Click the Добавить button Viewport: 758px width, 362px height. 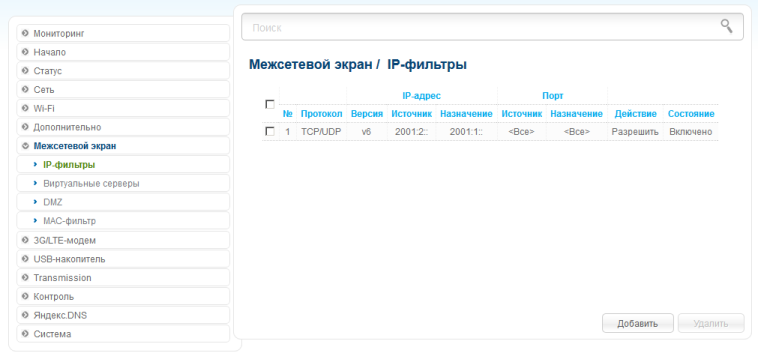coord(638,323)
